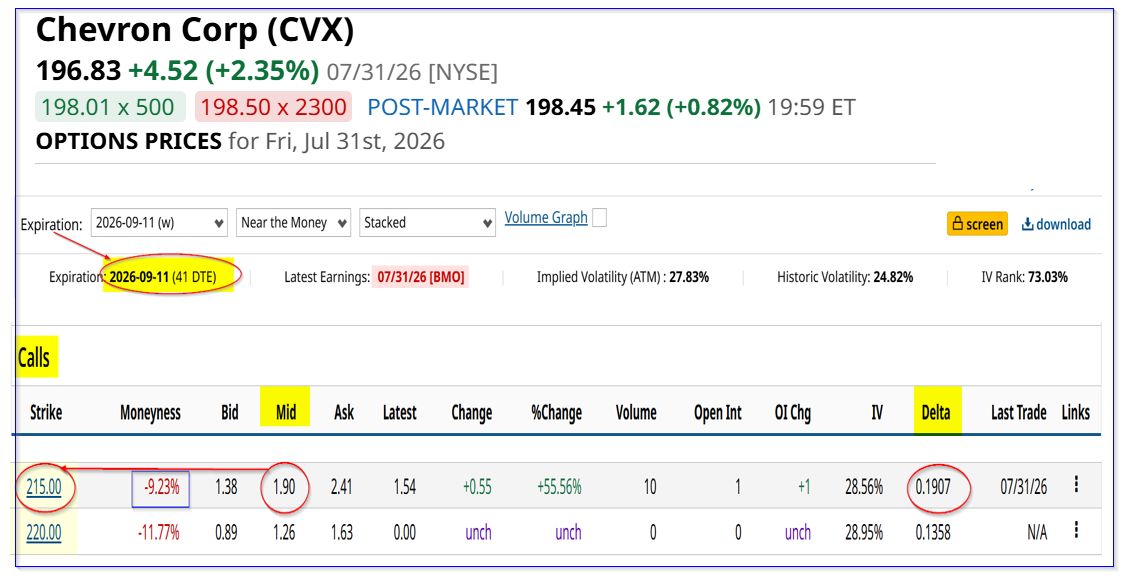Viewport: 1133px width, 578px height.
Task: Open the 220.00 strike link
Action: (44, 533)
